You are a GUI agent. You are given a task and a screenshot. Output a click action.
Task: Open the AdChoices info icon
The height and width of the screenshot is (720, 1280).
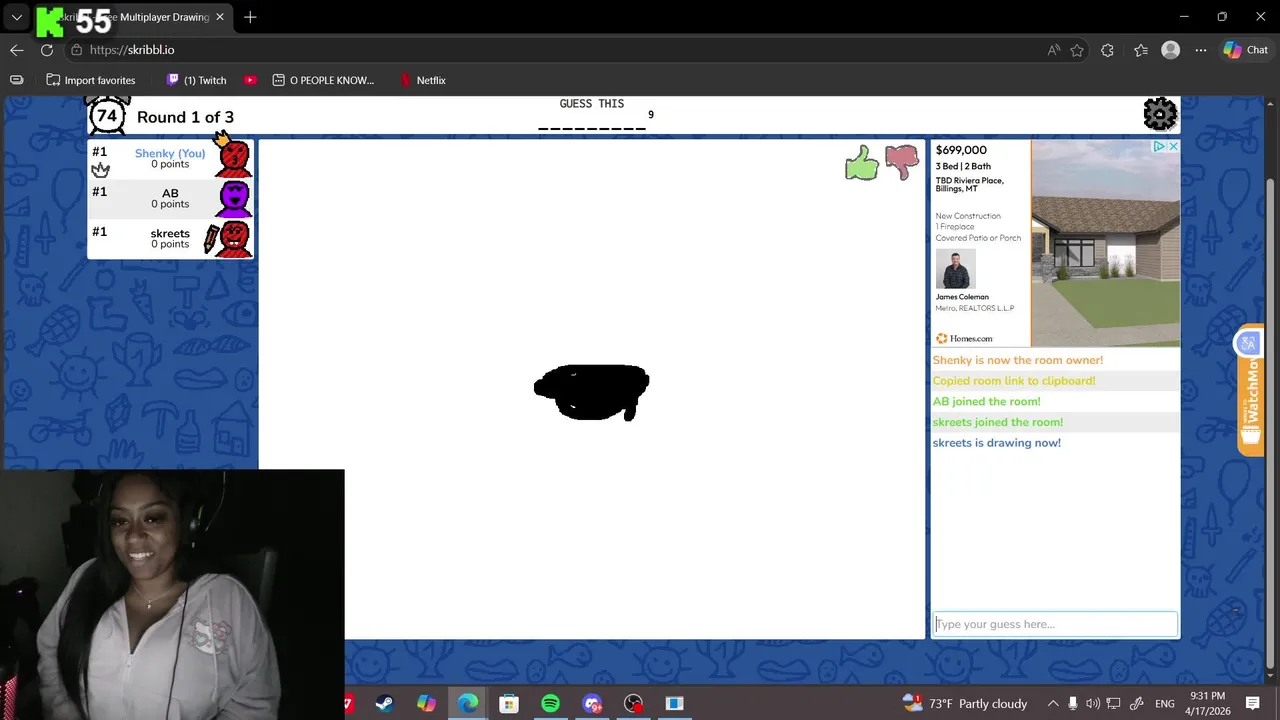coord(1159,146)
